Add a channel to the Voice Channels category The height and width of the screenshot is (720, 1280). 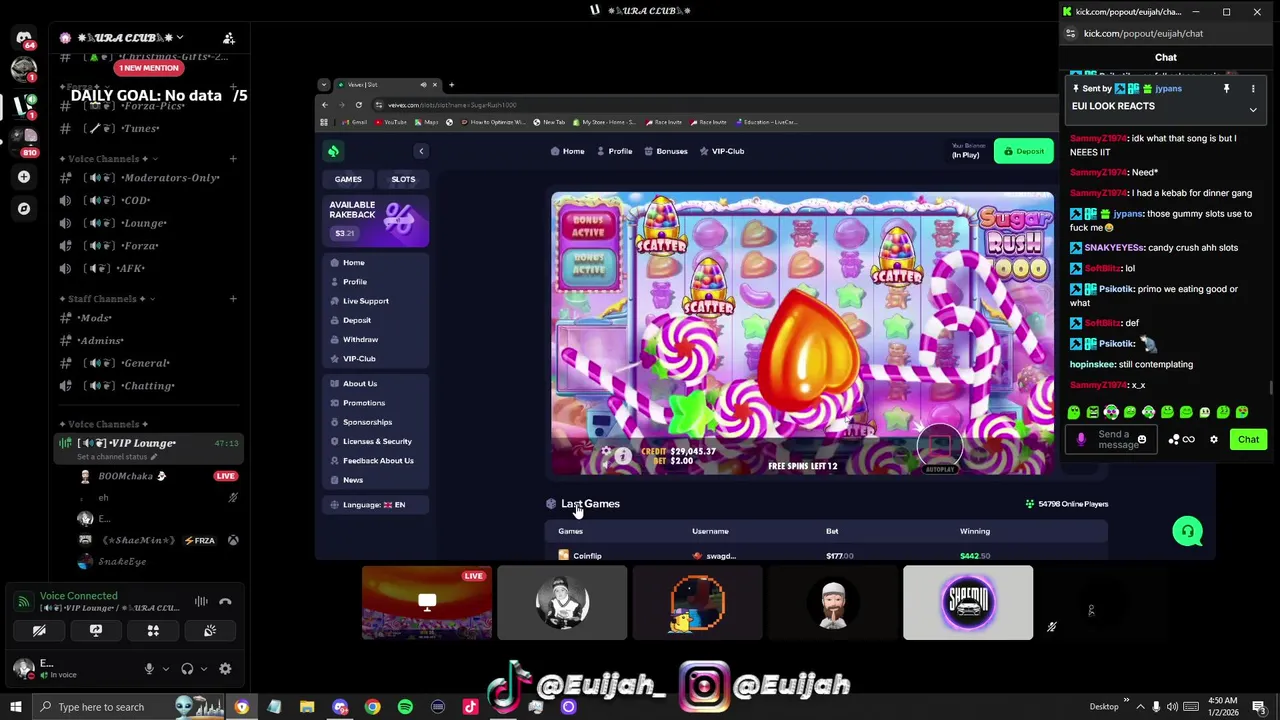tap(233, 159)
